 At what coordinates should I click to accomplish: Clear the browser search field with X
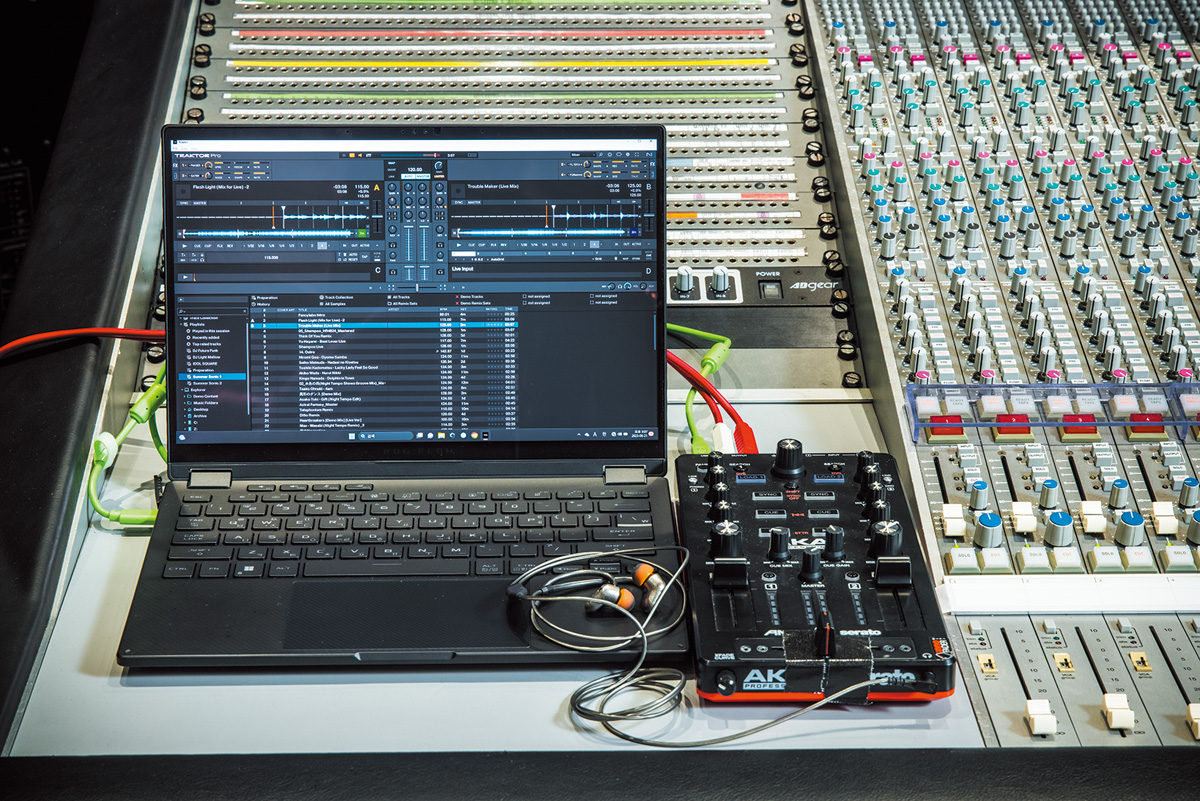pos(245,311)
